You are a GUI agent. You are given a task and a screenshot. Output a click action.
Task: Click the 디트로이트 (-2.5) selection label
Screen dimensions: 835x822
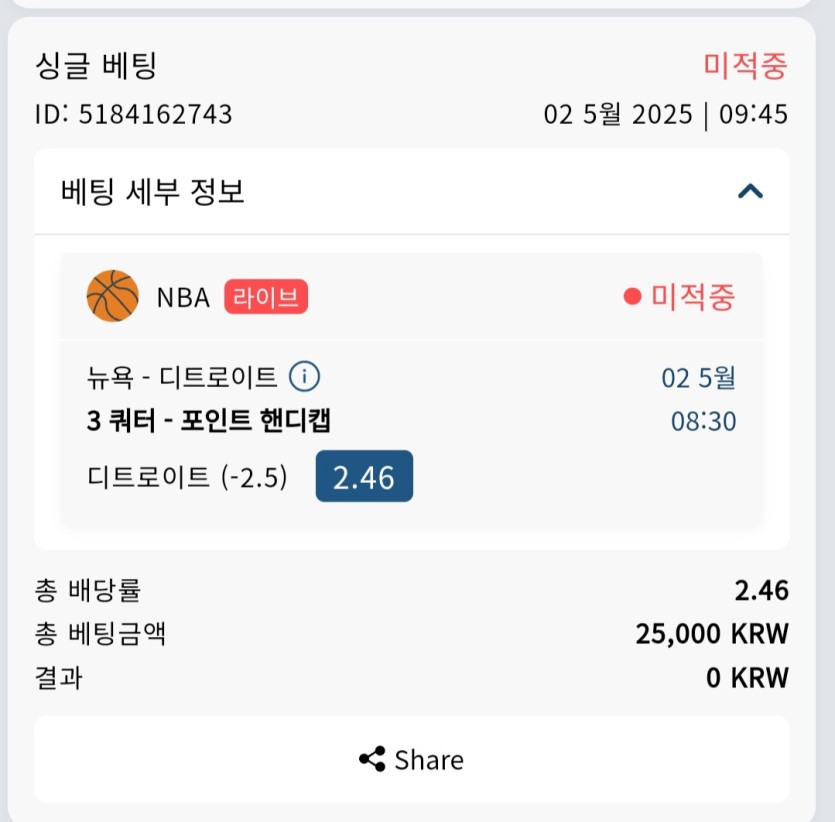187,476
